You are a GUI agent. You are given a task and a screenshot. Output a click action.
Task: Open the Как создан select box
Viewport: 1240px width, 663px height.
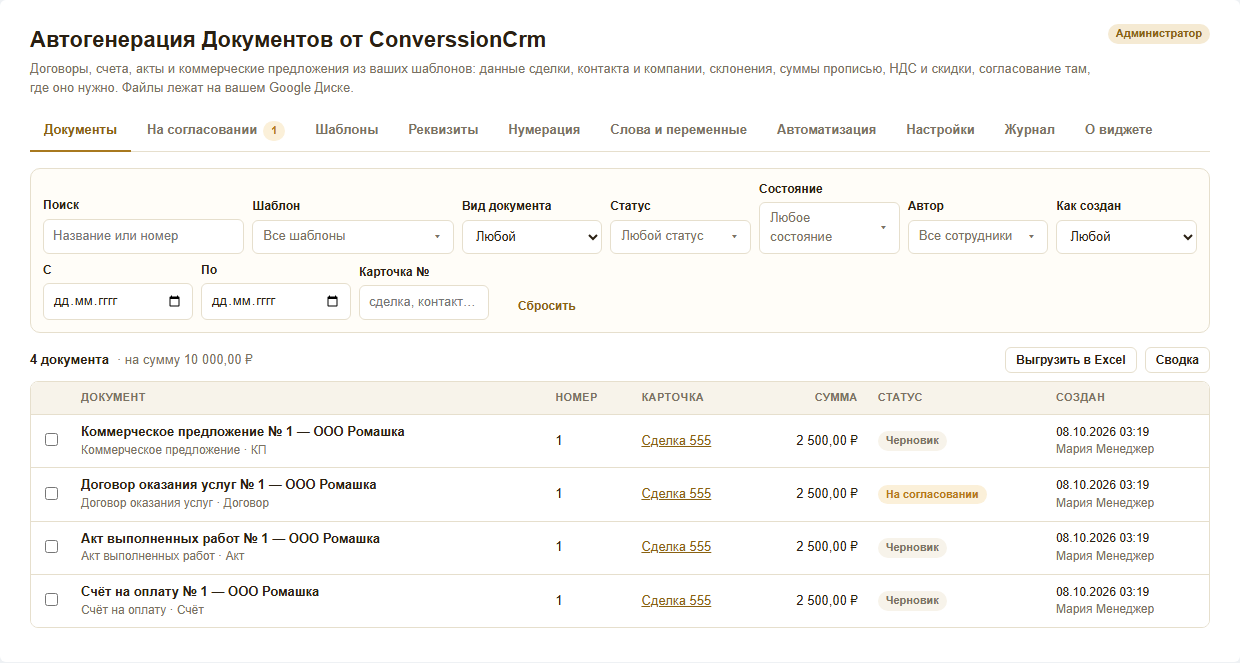(x=1126, y=237)
